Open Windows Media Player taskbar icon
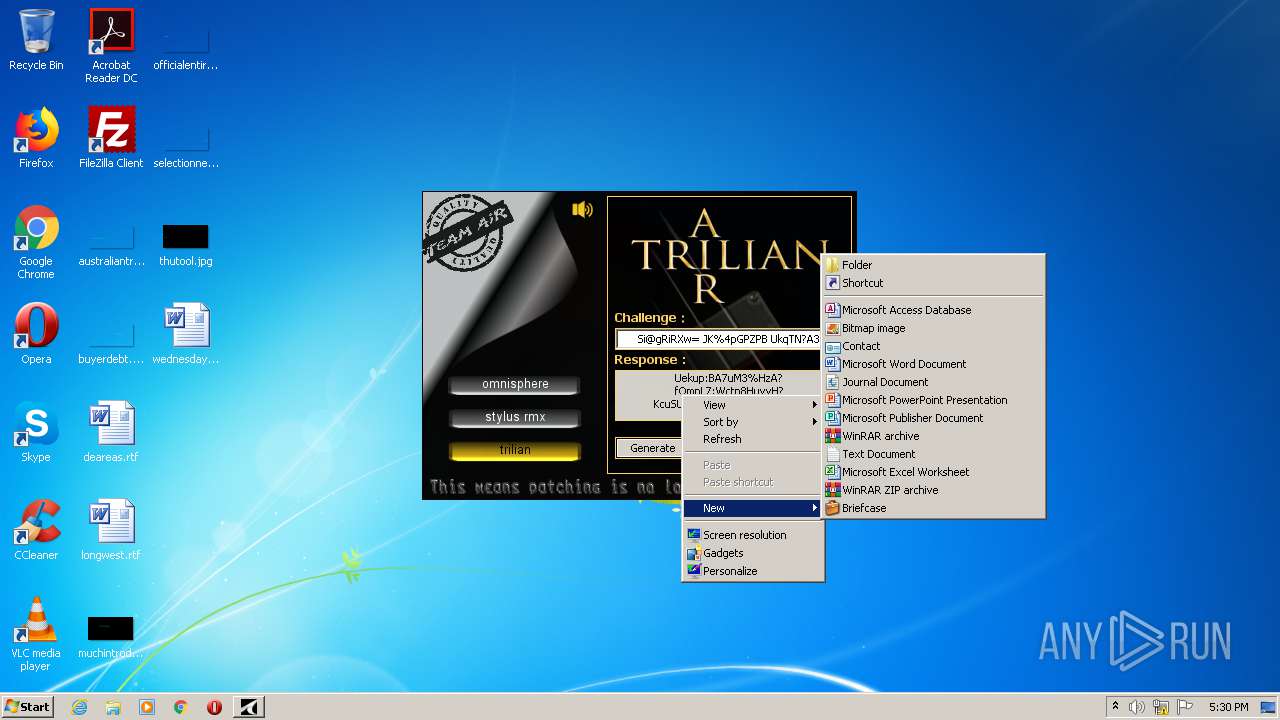This screenshot has width=1280, height=720. point(147,707)
